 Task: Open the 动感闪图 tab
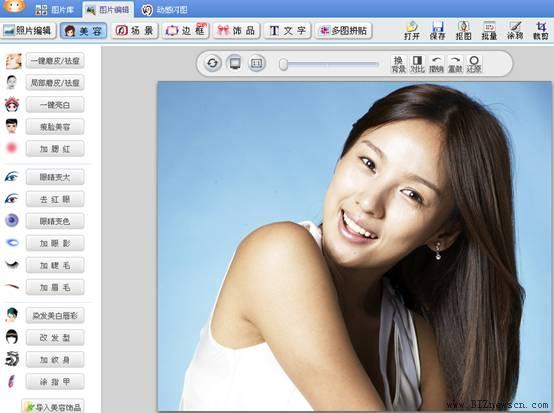[165, 10]
